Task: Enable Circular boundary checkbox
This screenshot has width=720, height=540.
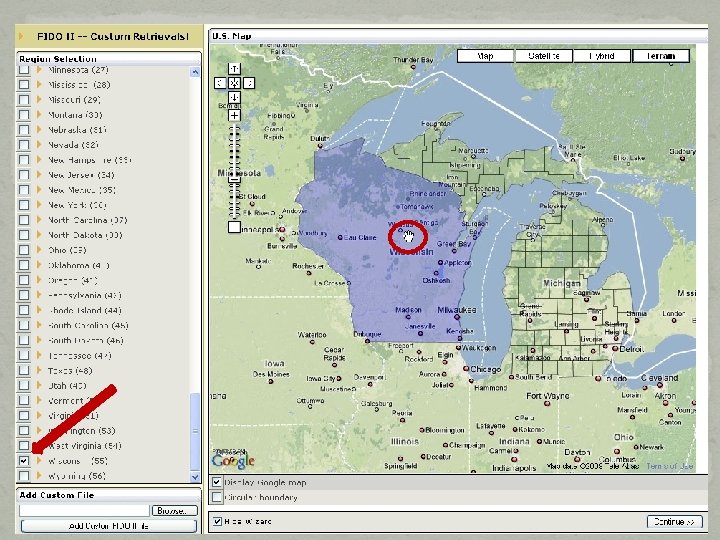Action: [217, 497]
